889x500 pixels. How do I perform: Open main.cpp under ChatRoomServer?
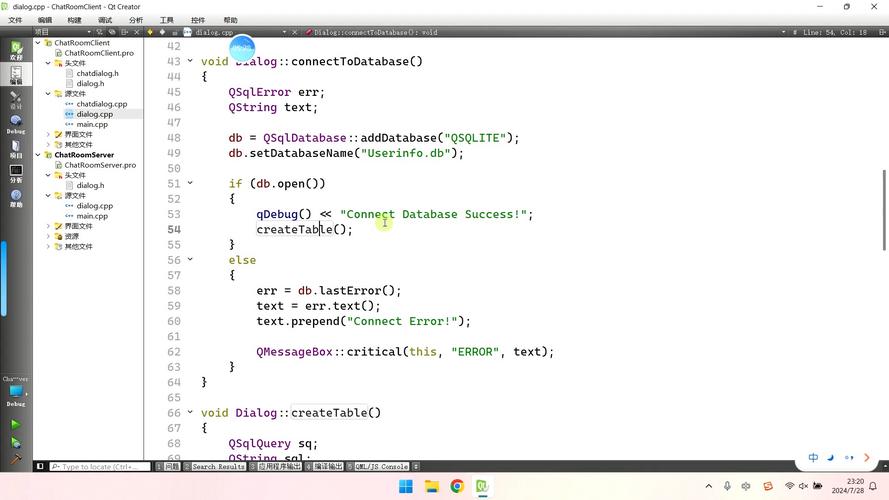click(92, 216)
